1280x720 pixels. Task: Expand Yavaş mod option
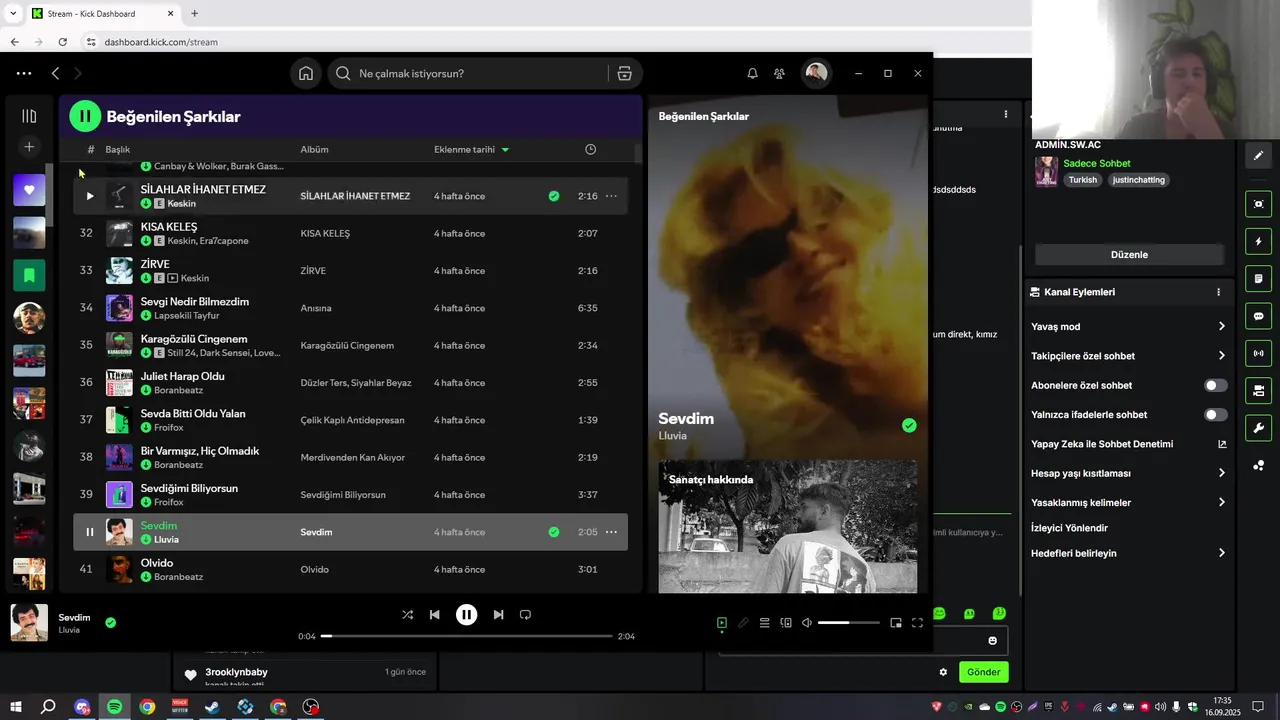tap(1128, 326)
